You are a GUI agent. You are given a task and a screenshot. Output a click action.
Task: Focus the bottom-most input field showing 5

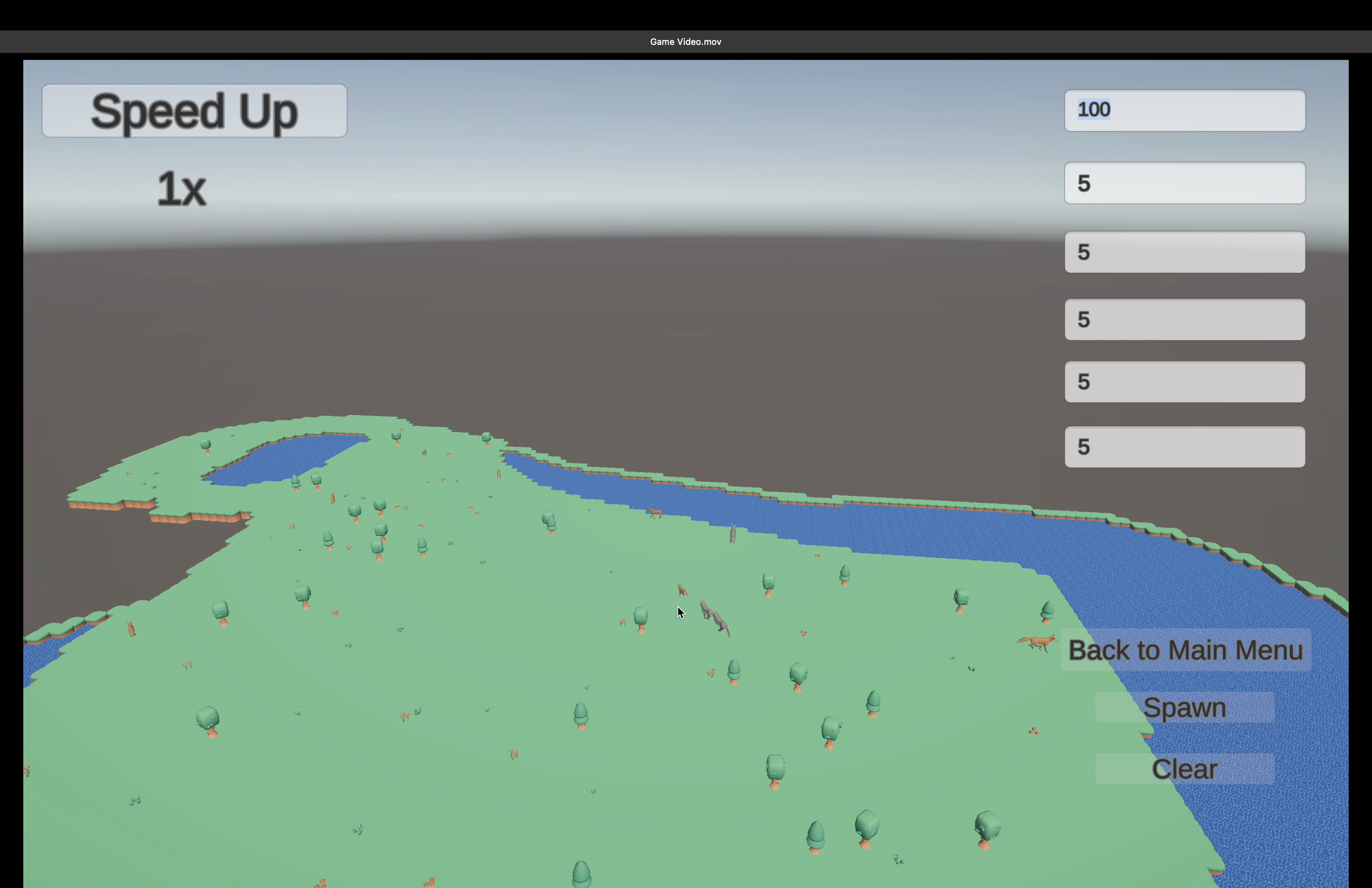tap(1184, 446)
